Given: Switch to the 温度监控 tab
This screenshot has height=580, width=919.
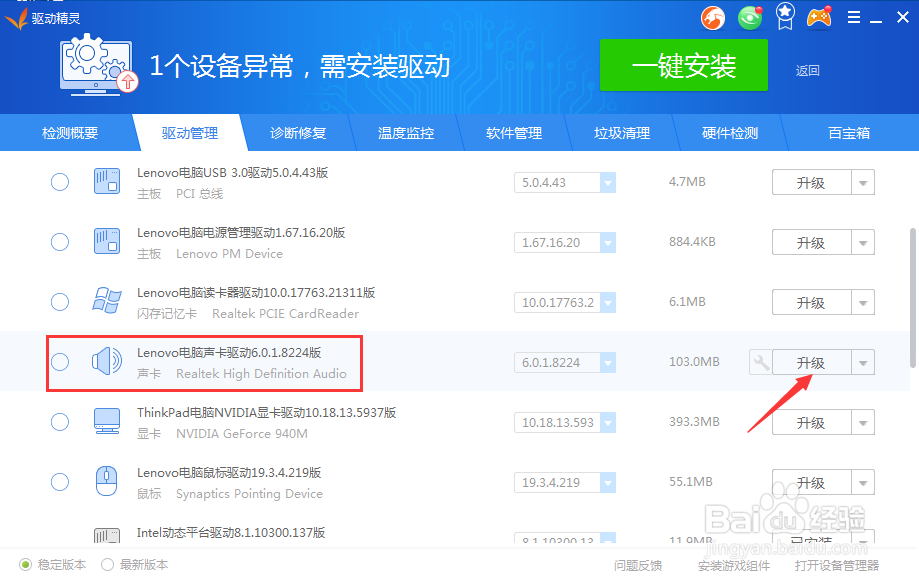Looking at the screenshot, I should click(406, 132).
